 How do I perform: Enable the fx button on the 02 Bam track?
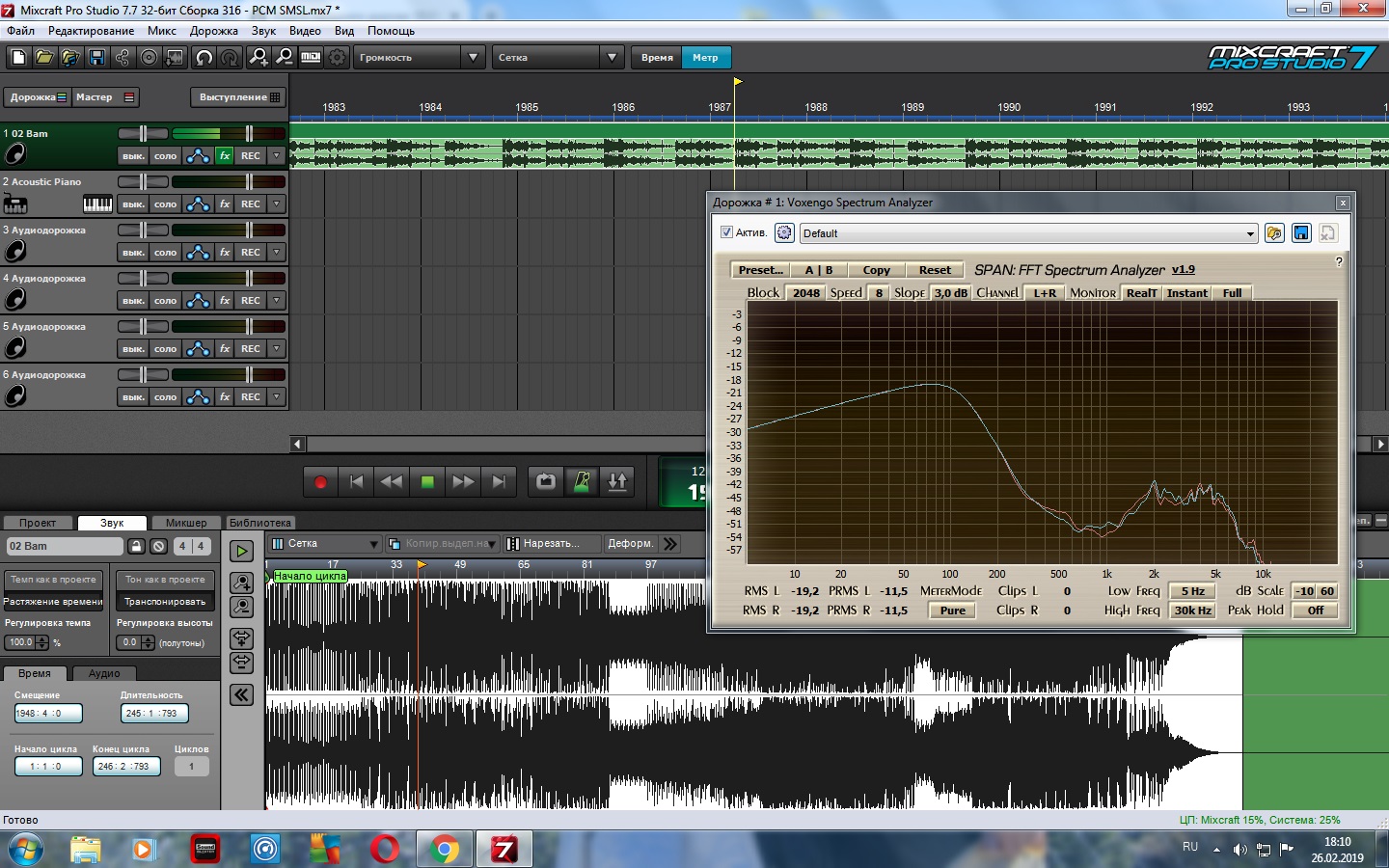point(225,155)
